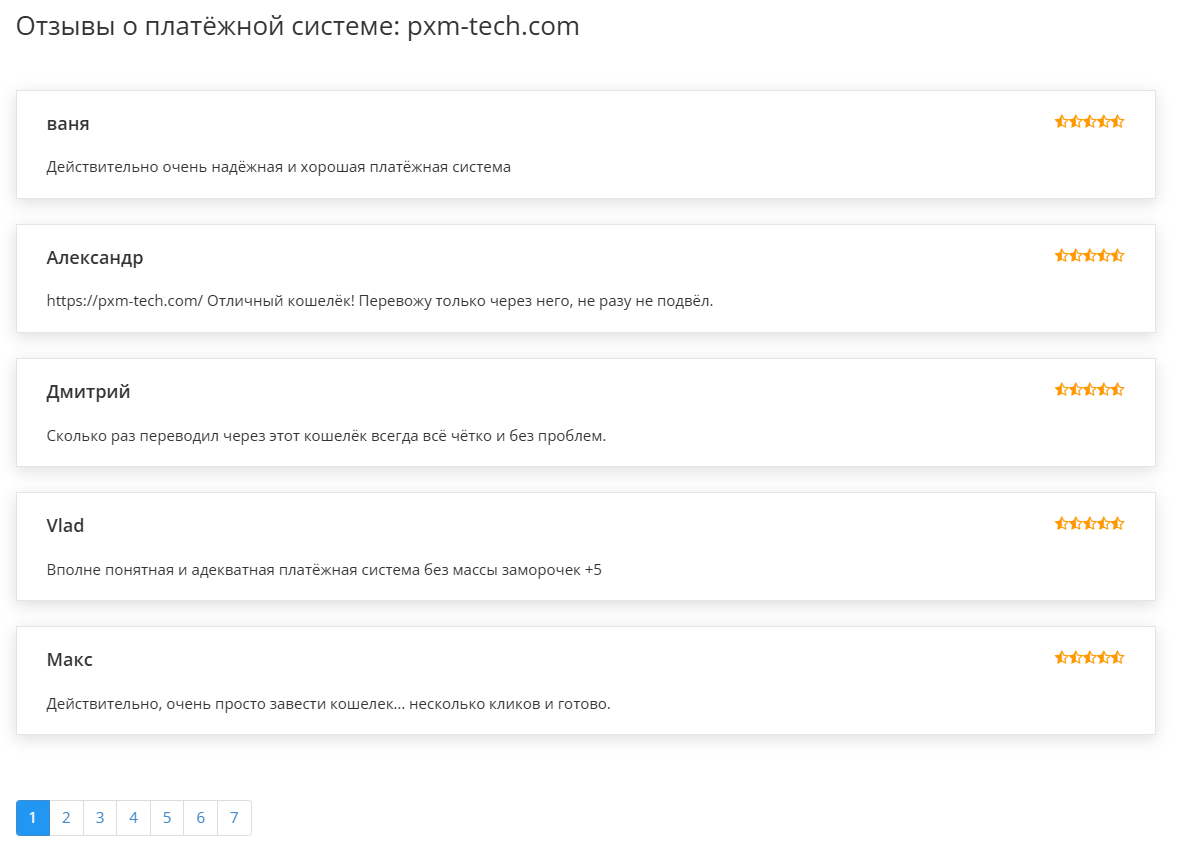Select page 6 in pagination
This screenshot has height=856, width=1177.
[200, 818]
